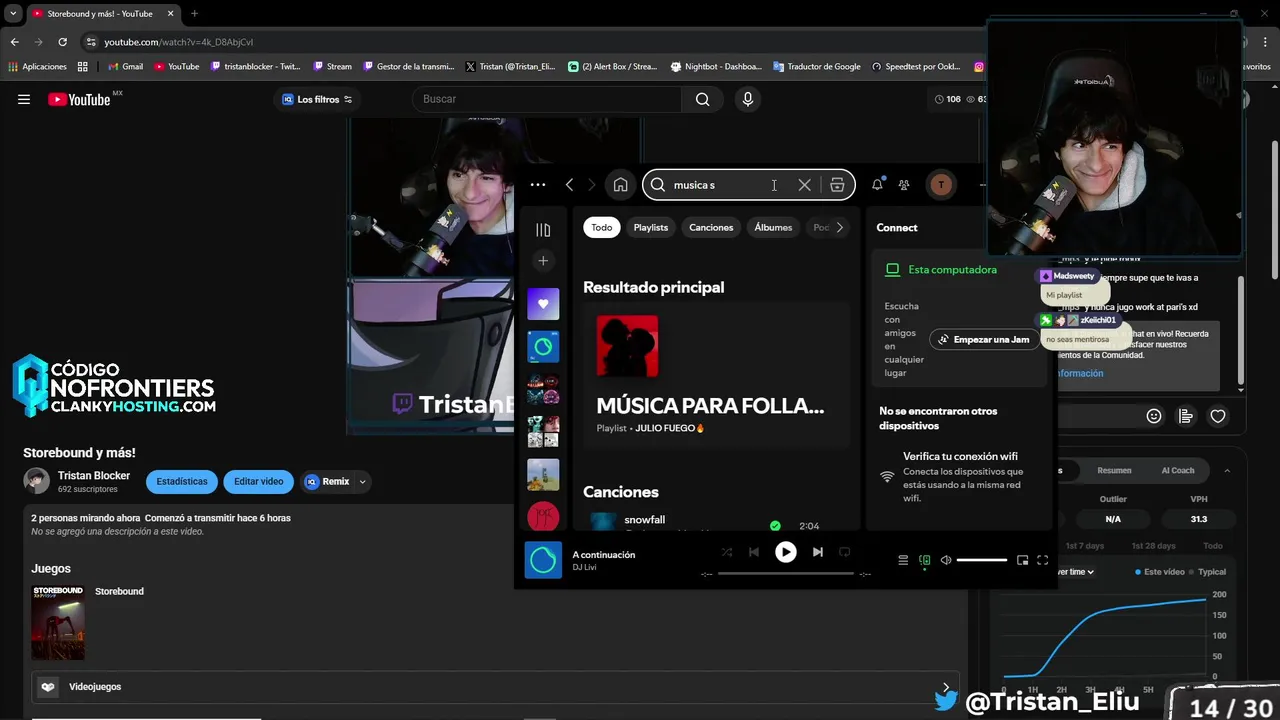Open Nightbot Dashboard bookmark
The image size is (1280, 720).
tap(716, 67)
